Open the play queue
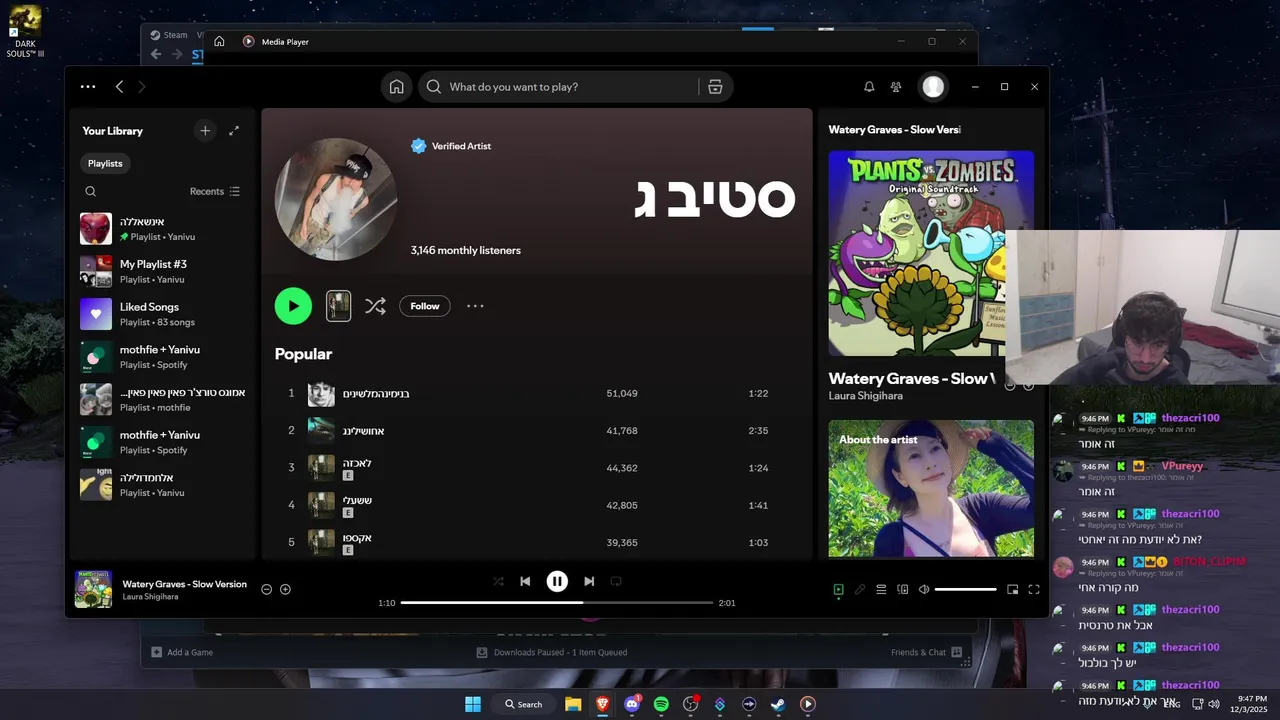 click(881, 589)
